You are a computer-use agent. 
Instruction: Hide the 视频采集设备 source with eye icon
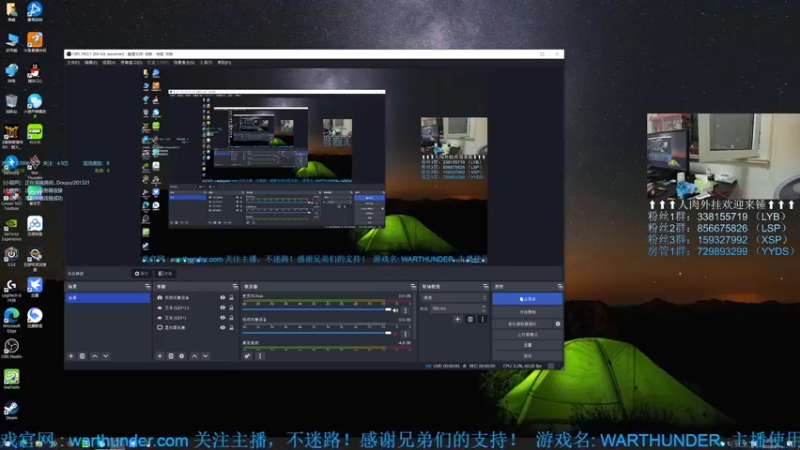click(x=222, y=297)
